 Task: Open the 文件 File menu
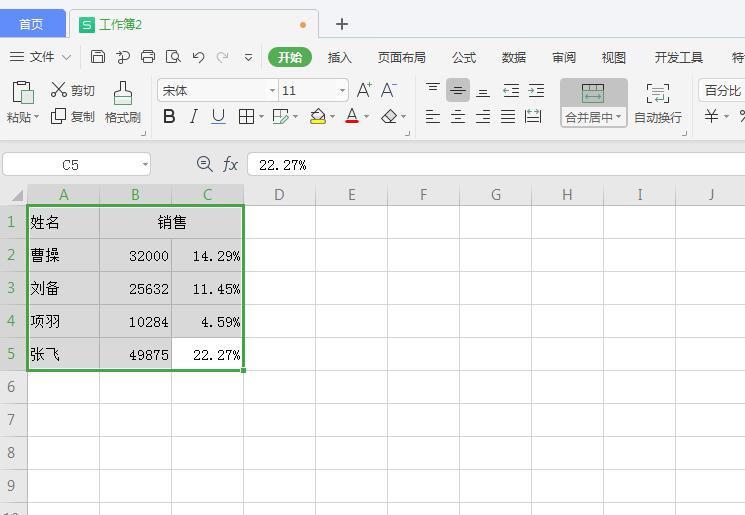coord(40,57)
